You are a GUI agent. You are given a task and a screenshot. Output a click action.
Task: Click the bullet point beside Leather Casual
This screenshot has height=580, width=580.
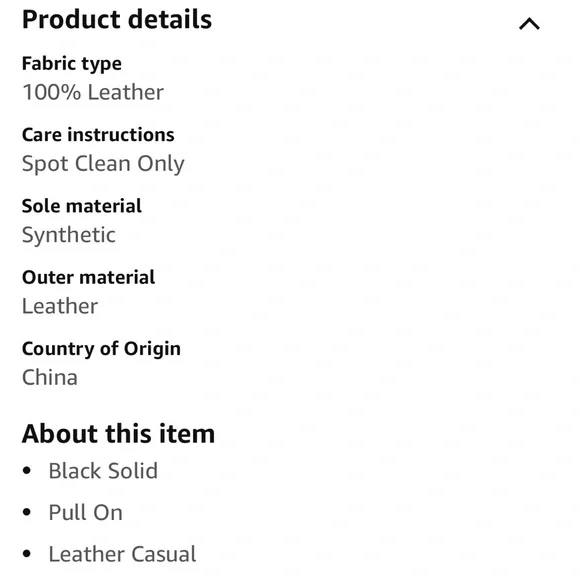click(27, 554)
